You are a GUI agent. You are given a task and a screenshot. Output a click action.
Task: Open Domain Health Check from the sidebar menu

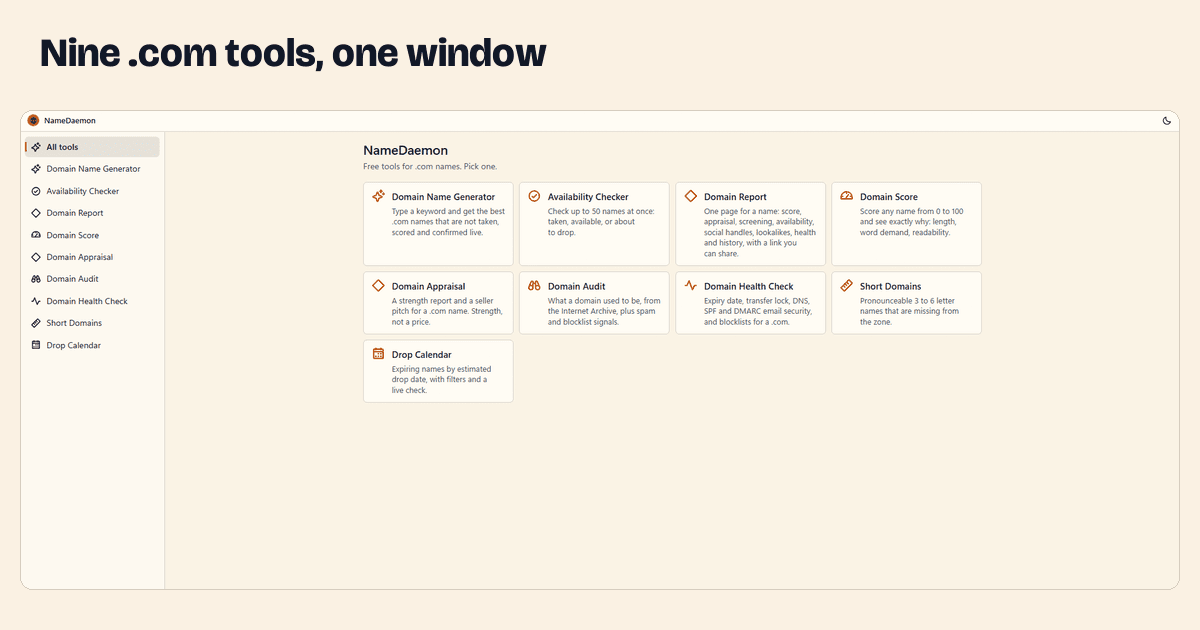point(92,301)
